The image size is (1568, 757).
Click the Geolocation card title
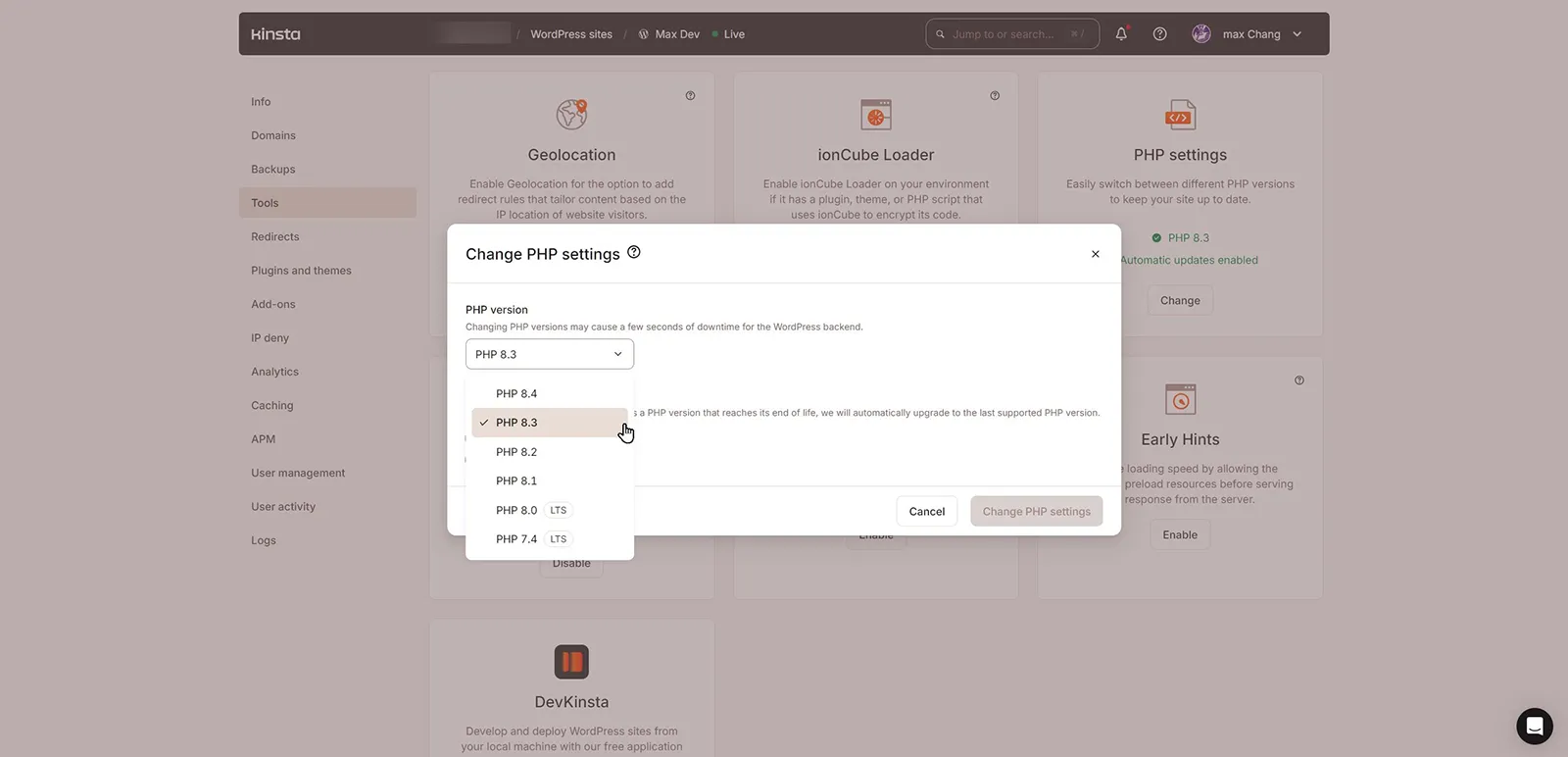tap(571, 155)
